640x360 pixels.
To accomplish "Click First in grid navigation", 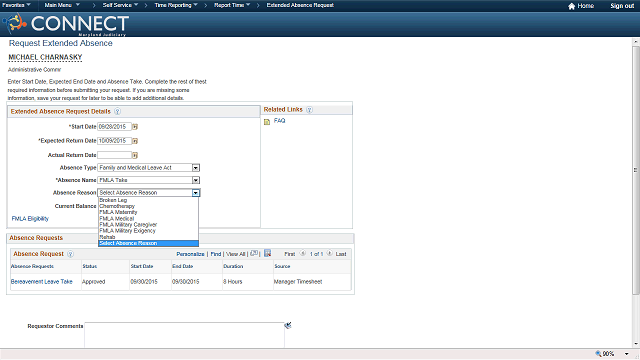I will pyautogui.click(x=289, y=254).
